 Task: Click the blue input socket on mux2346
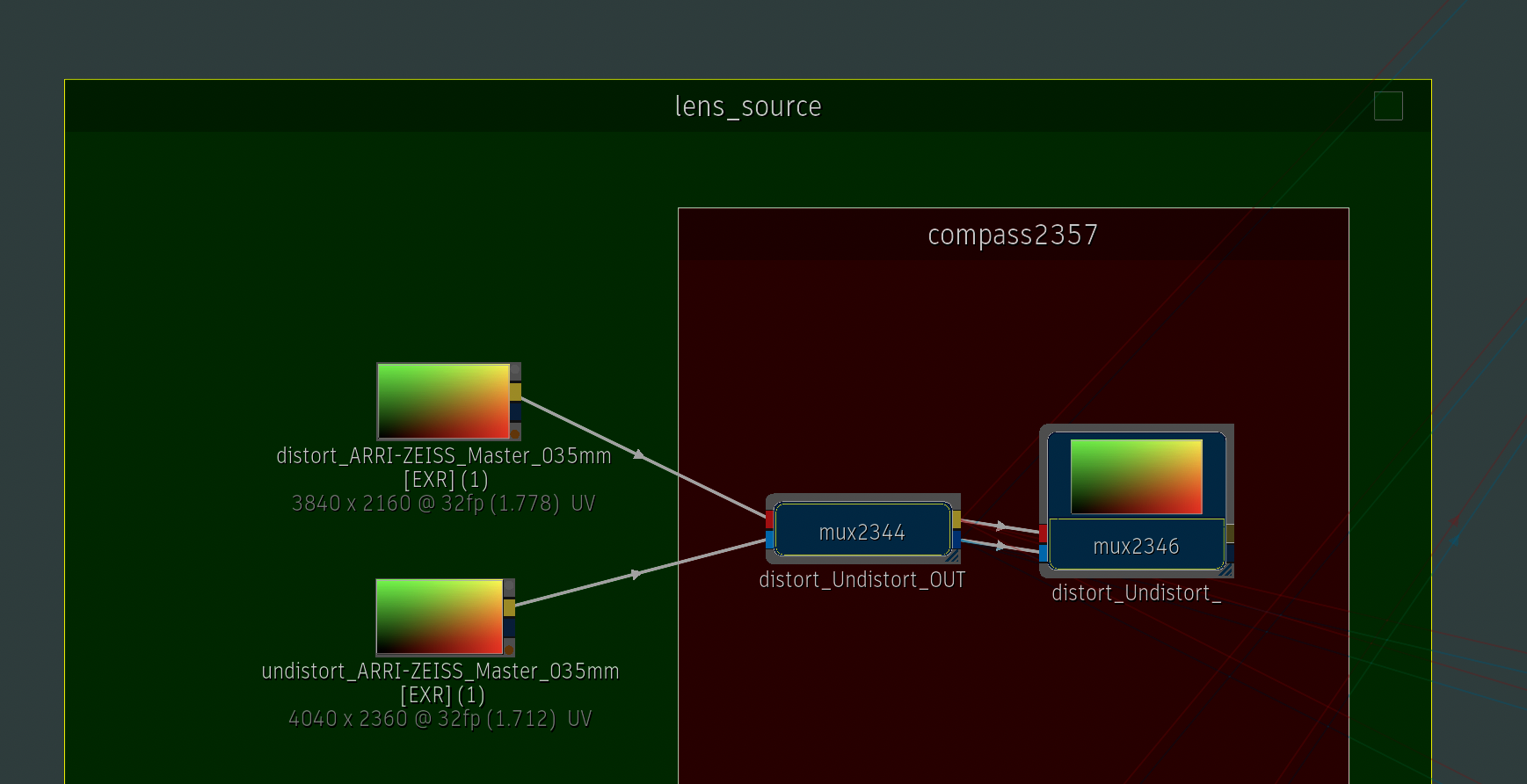(1043, 554)
